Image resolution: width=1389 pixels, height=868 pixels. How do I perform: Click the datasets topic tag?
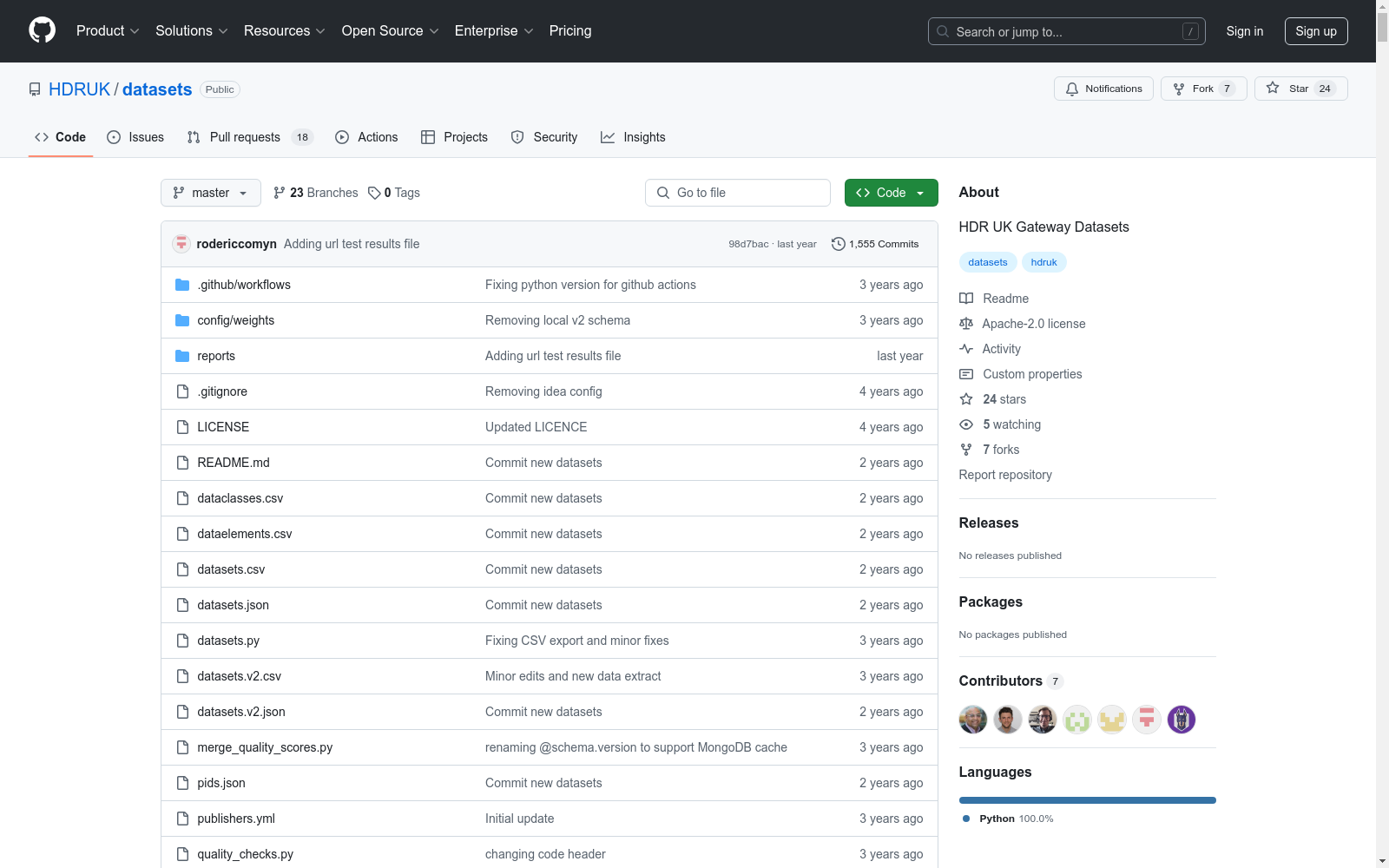point(988,262)
